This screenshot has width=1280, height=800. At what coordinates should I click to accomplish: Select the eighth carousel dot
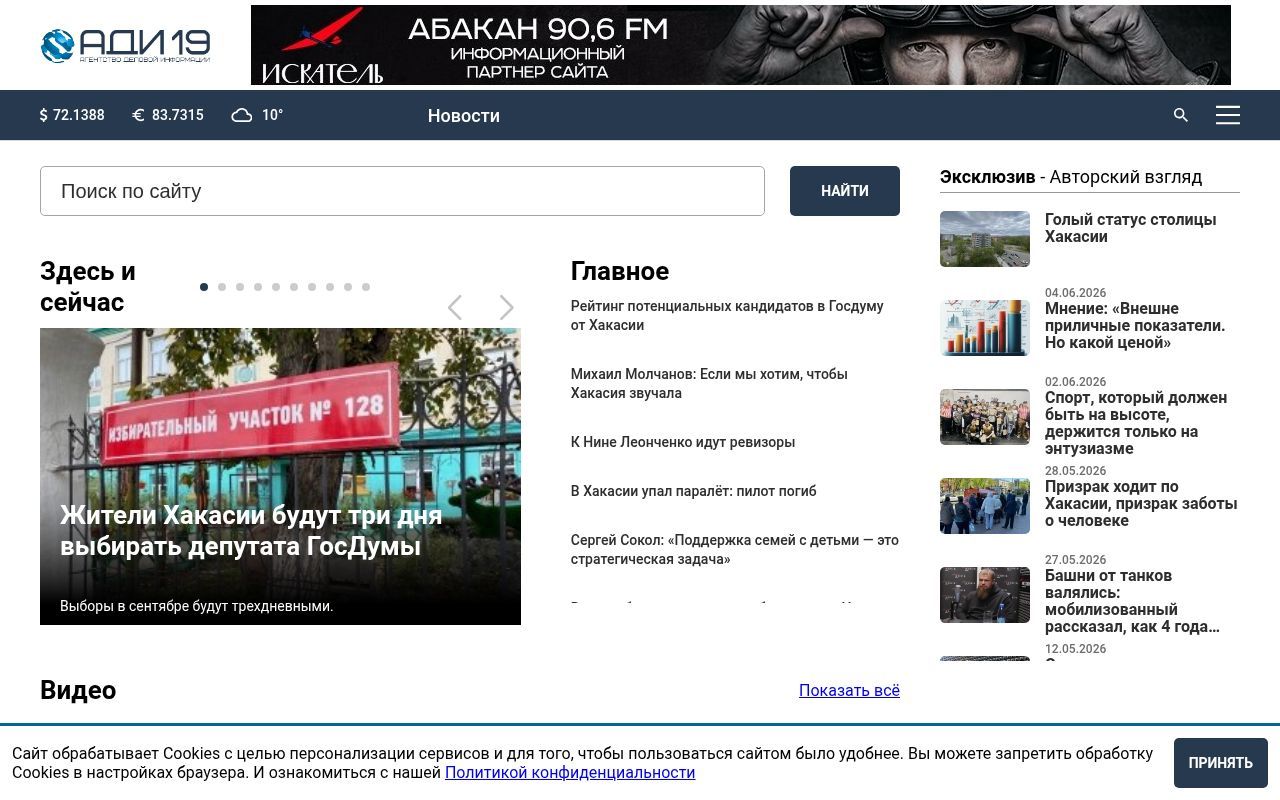(x=330, y=287)
